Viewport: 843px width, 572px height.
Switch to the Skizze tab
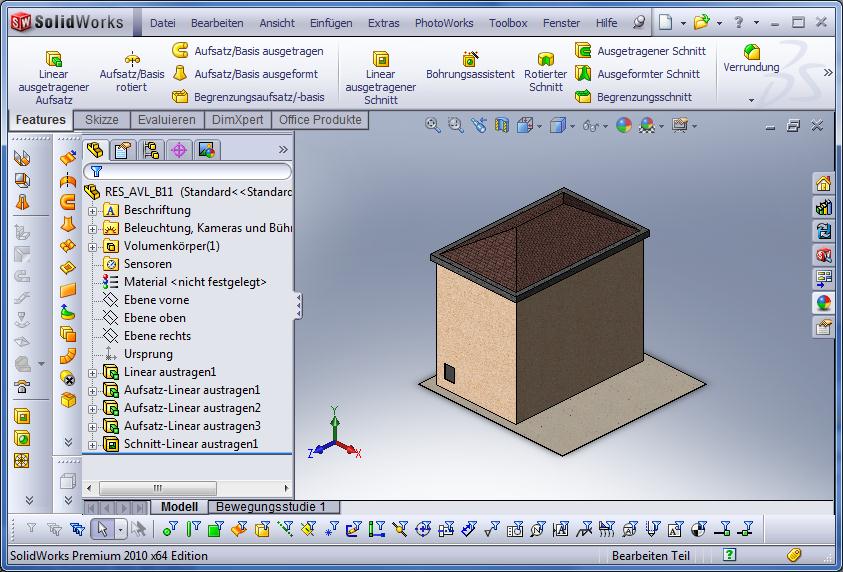coord(101,120)
